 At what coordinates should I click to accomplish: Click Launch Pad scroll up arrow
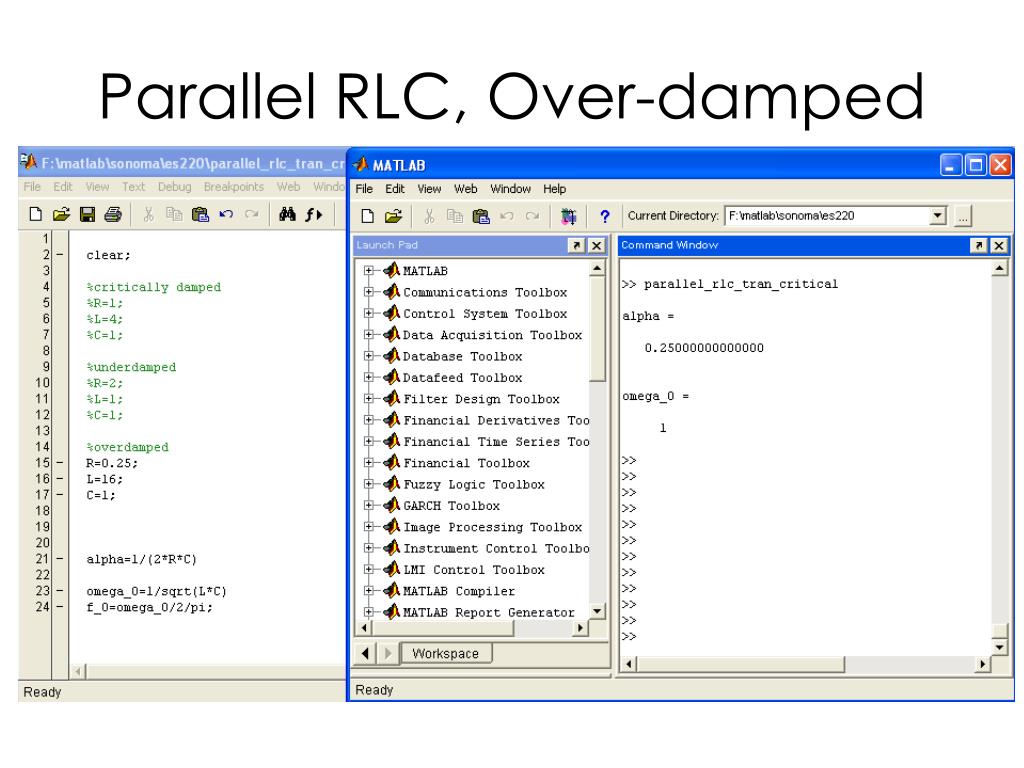[597, 268]
